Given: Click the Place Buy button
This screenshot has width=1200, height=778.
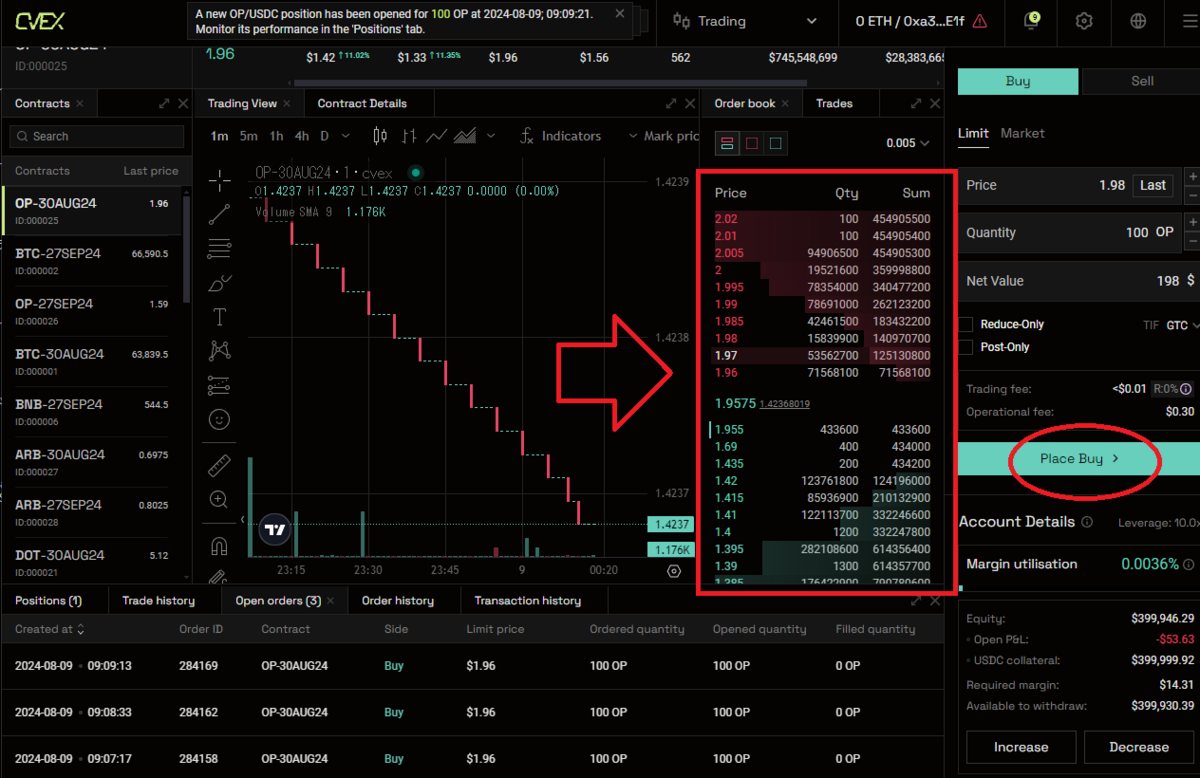Looking at the screenshot, I should tap(1078, 458).
